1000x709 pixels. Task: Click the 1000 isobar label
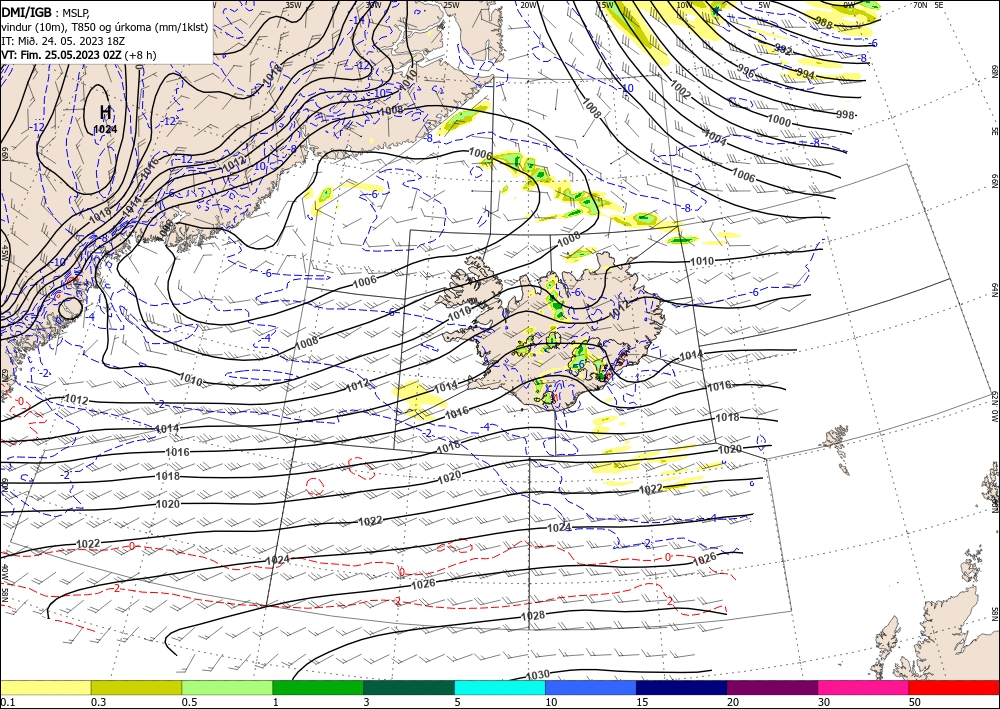[779, 121]
